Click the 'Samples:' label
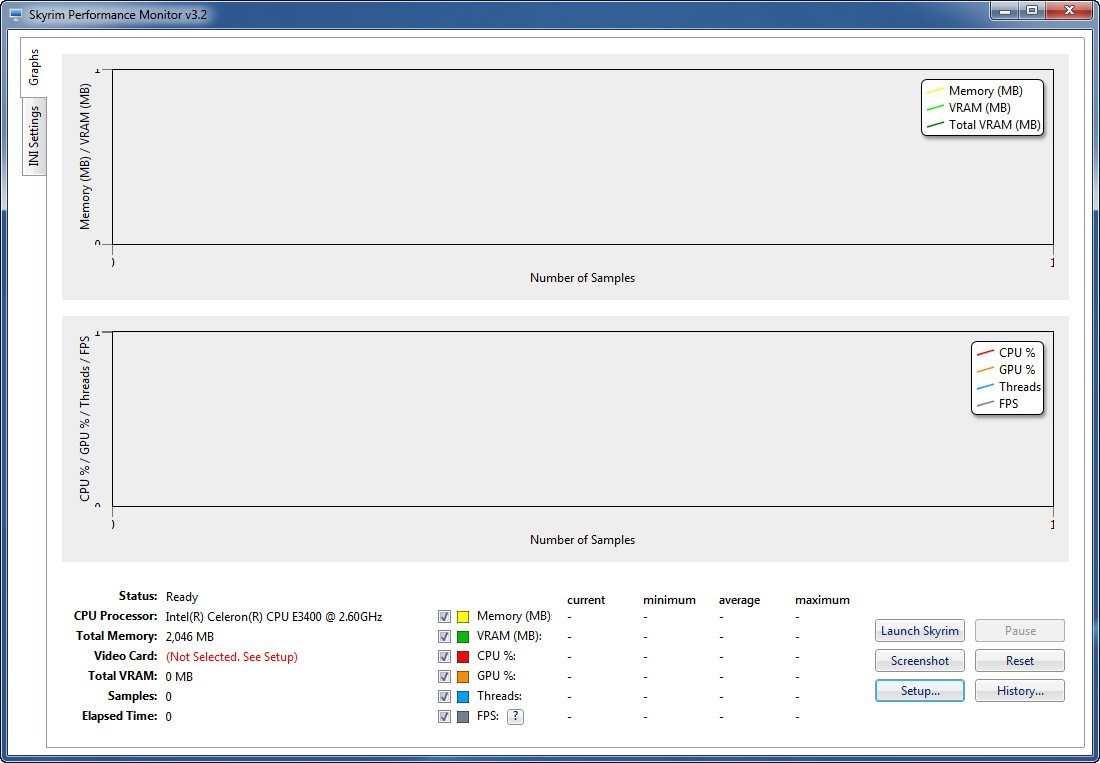1100x763 pixels. [x=133, y=696]
